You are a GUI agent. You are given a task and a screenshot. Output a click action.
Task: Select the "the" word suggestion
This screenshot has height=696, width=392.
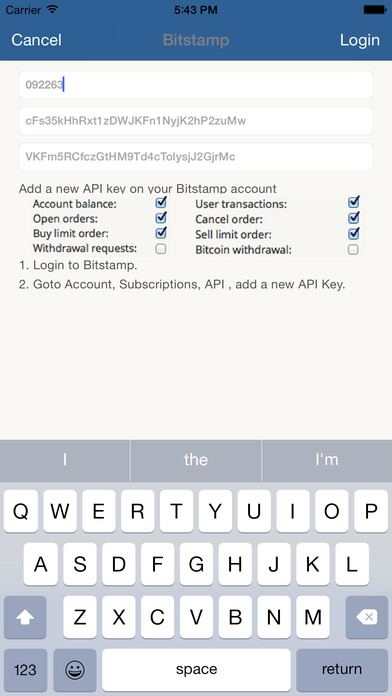click(196, 460)
